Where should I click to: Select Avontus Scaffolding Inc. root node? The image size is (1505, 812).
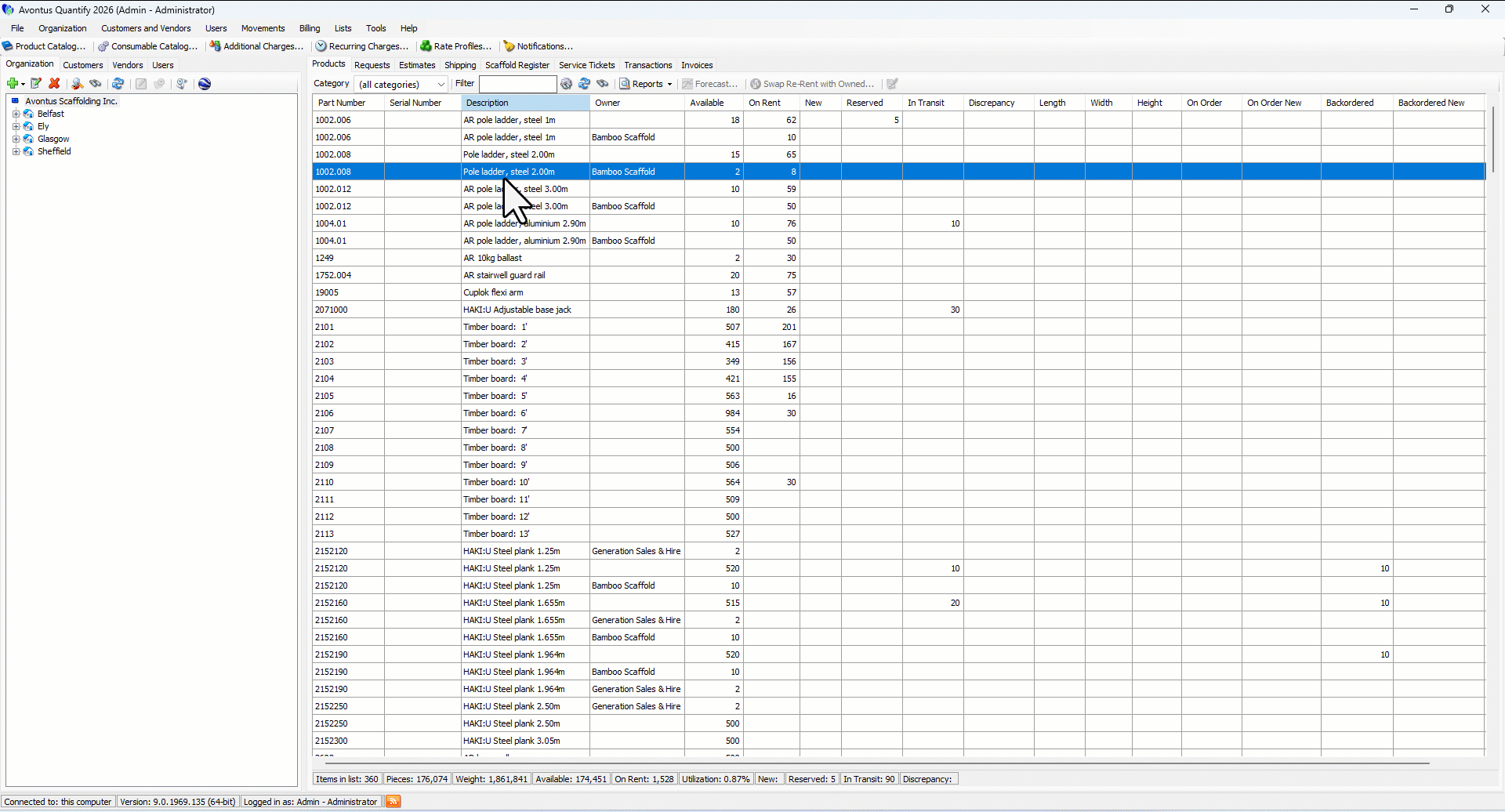pos(71,101)
